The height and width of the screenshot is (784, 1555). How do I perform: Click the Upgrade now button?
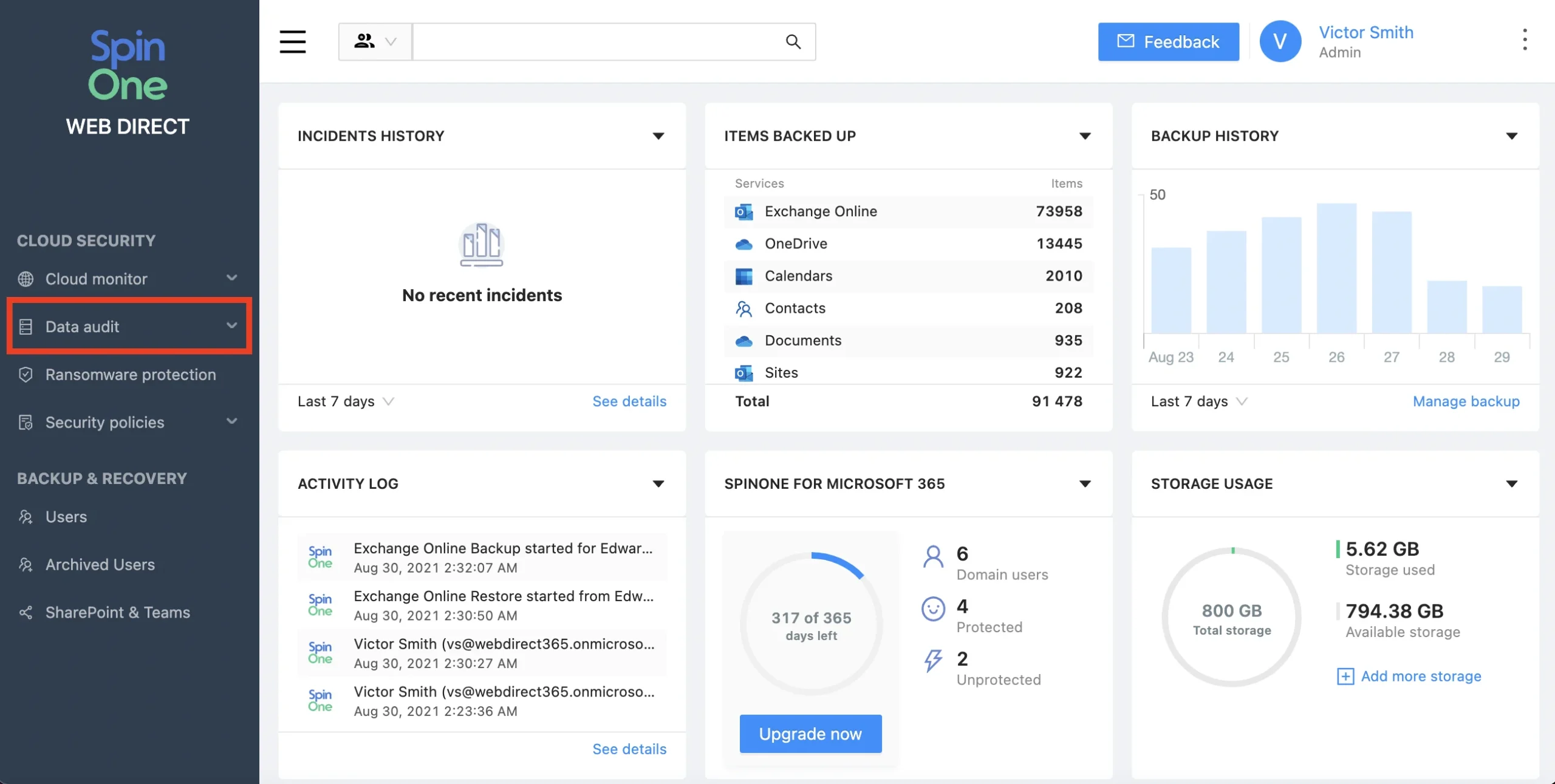click(810, 734)
